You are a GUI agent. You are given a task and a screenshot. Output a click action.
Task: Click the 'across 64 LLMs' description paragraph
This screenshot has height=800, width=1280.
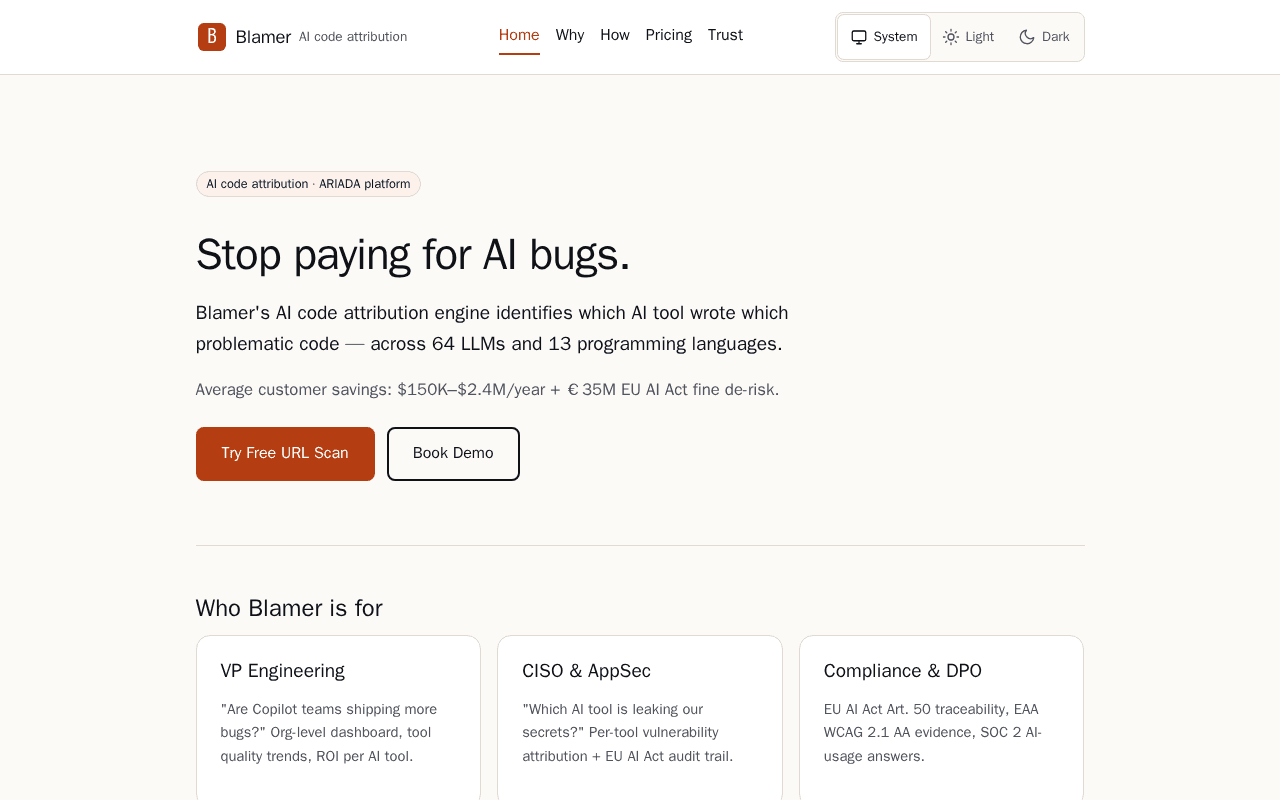(x=492, y=328)
